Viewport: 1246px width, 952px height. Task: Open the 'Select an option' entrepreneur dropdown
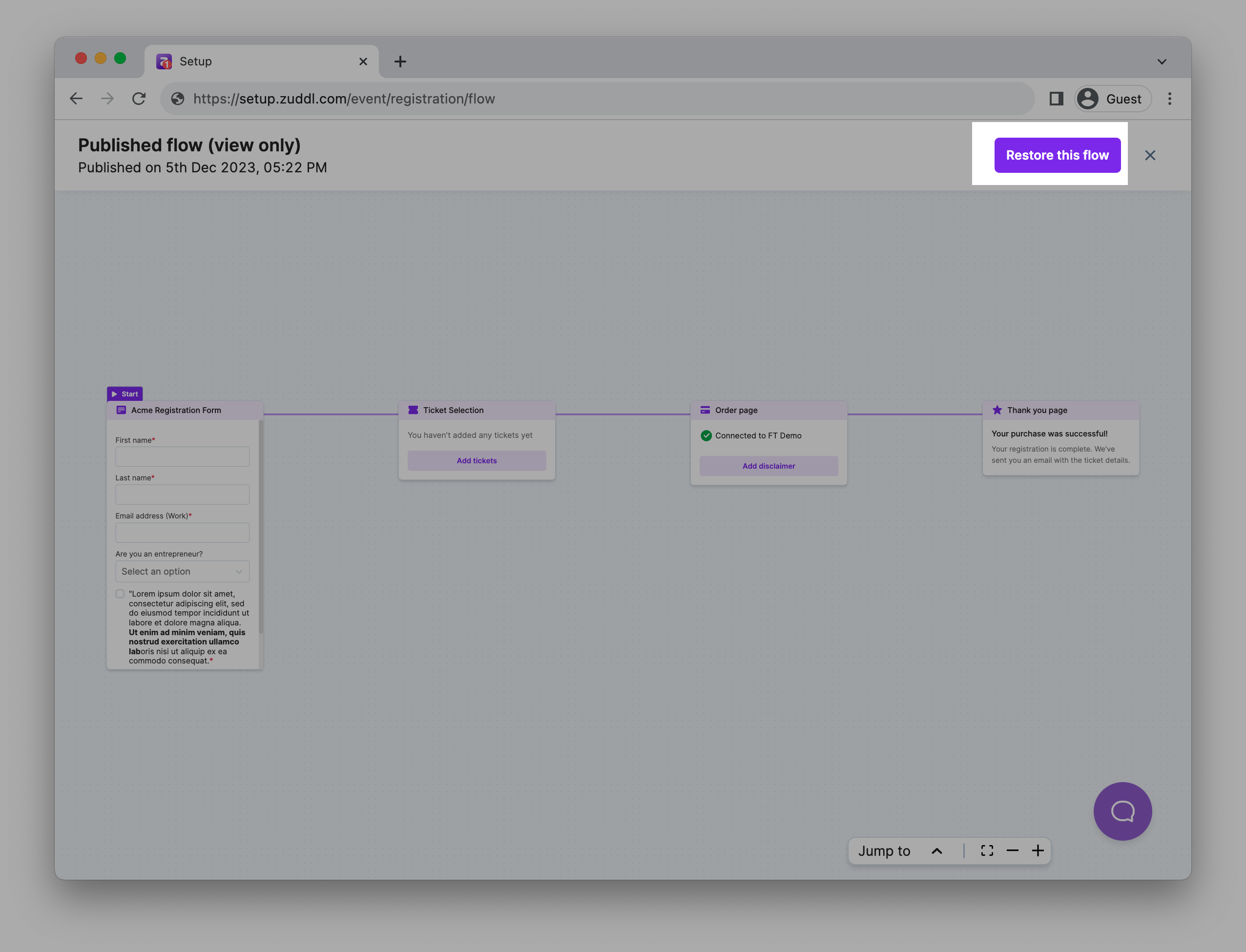coord(182,571)
